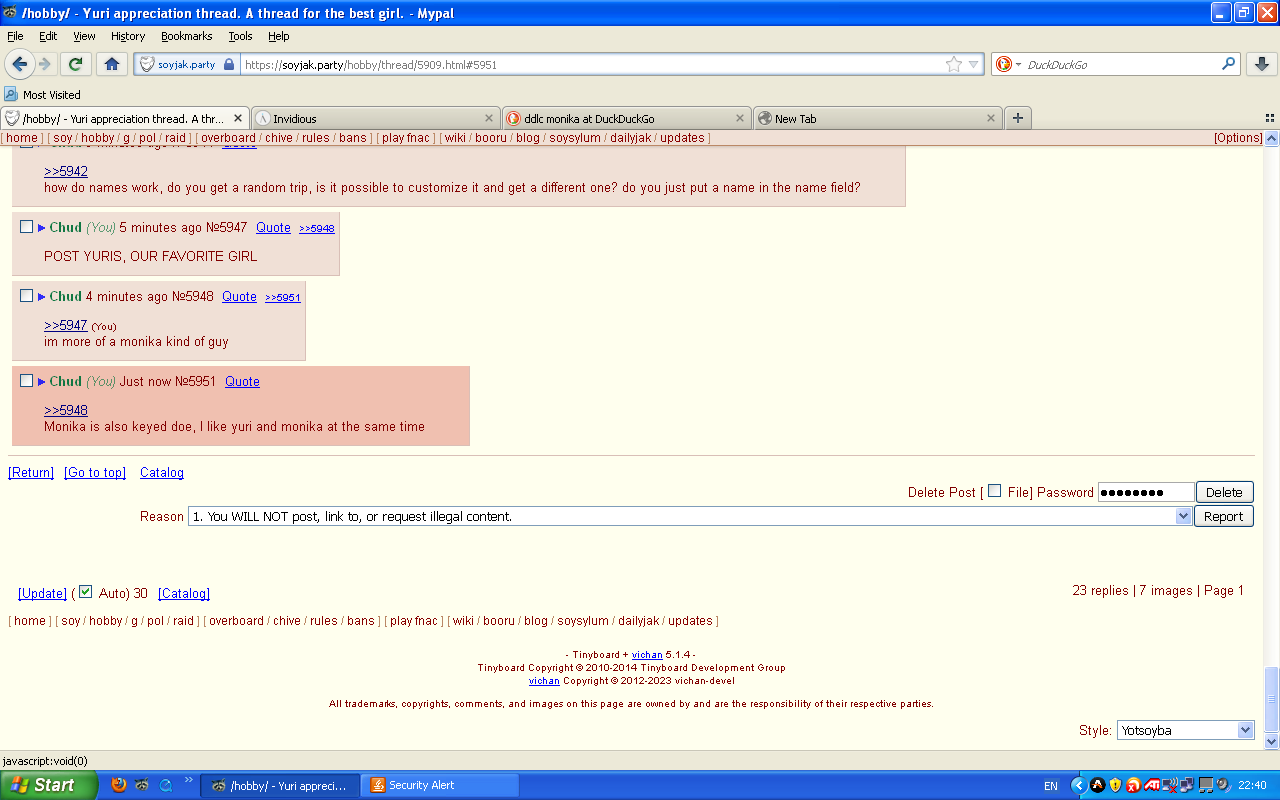This screenshot has width=1280, height=800.
Task: Close the Invidious tab
Action: coord(489,118)
